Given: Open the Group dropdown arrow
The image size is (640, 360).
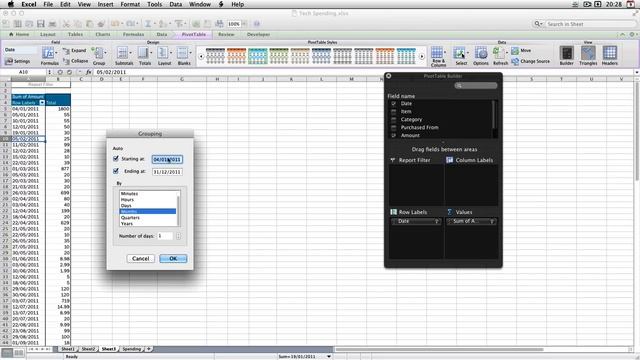Looking at the screenshot, I should pyautogui.click(x=106, y=53).
